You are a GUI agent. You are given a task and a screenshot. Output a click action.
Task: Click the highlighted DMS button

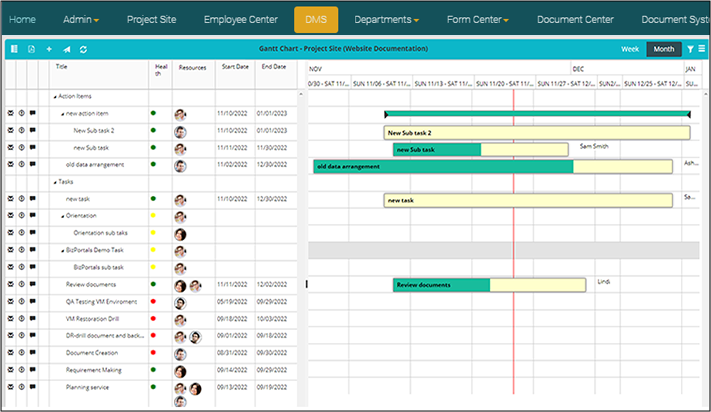[316, 19]
